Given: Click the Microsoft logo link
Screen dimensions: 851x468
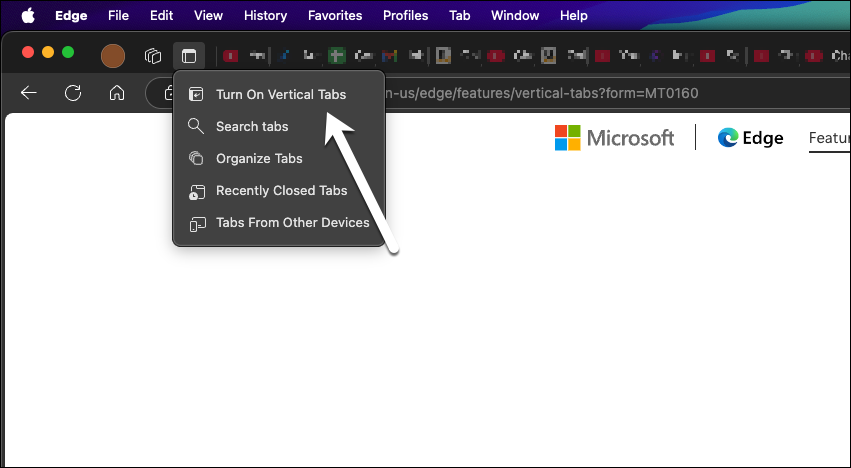Looking at the screenshot, I should (x=614, y=138).
